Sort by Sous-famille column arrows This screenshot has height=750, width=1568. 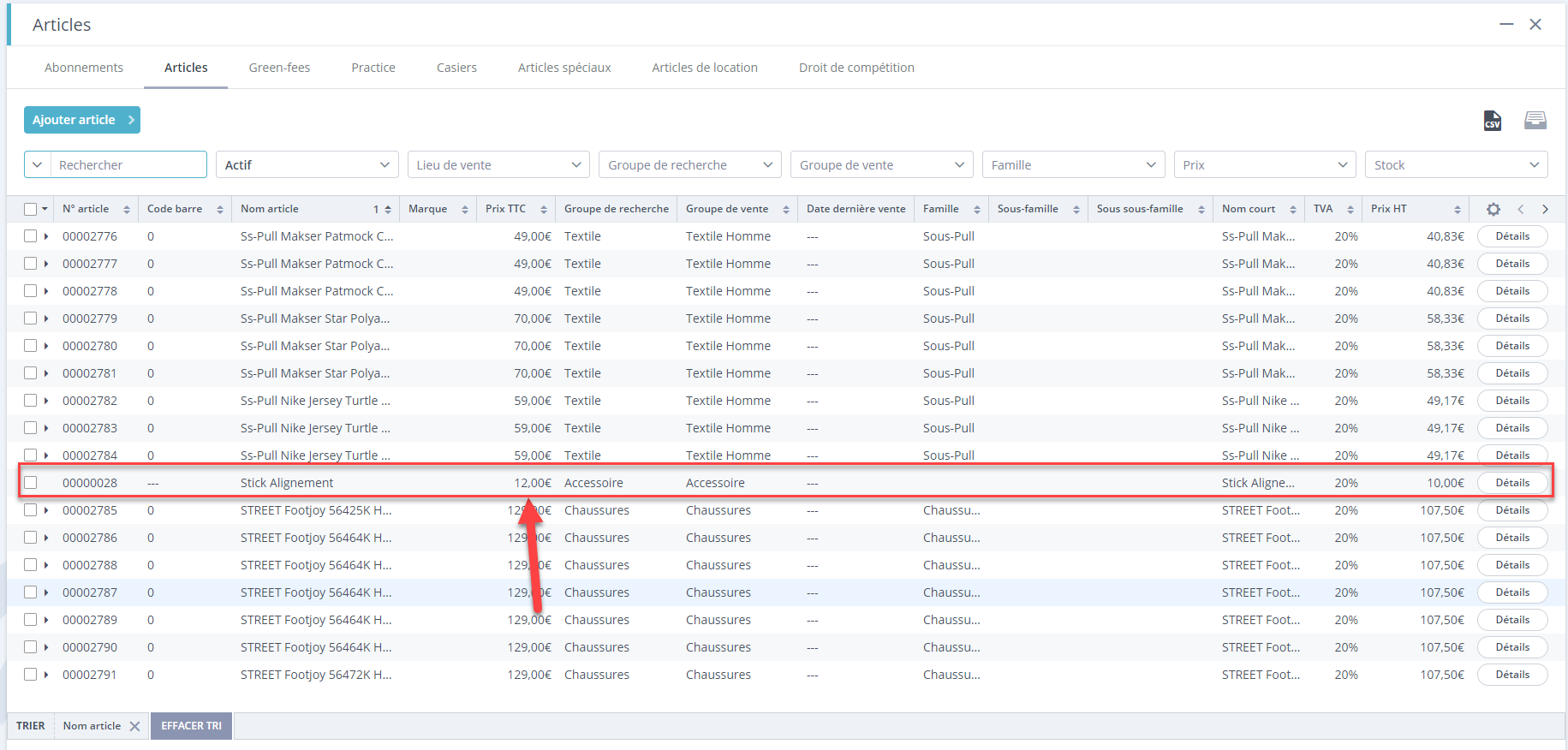tap(1076, 210)
